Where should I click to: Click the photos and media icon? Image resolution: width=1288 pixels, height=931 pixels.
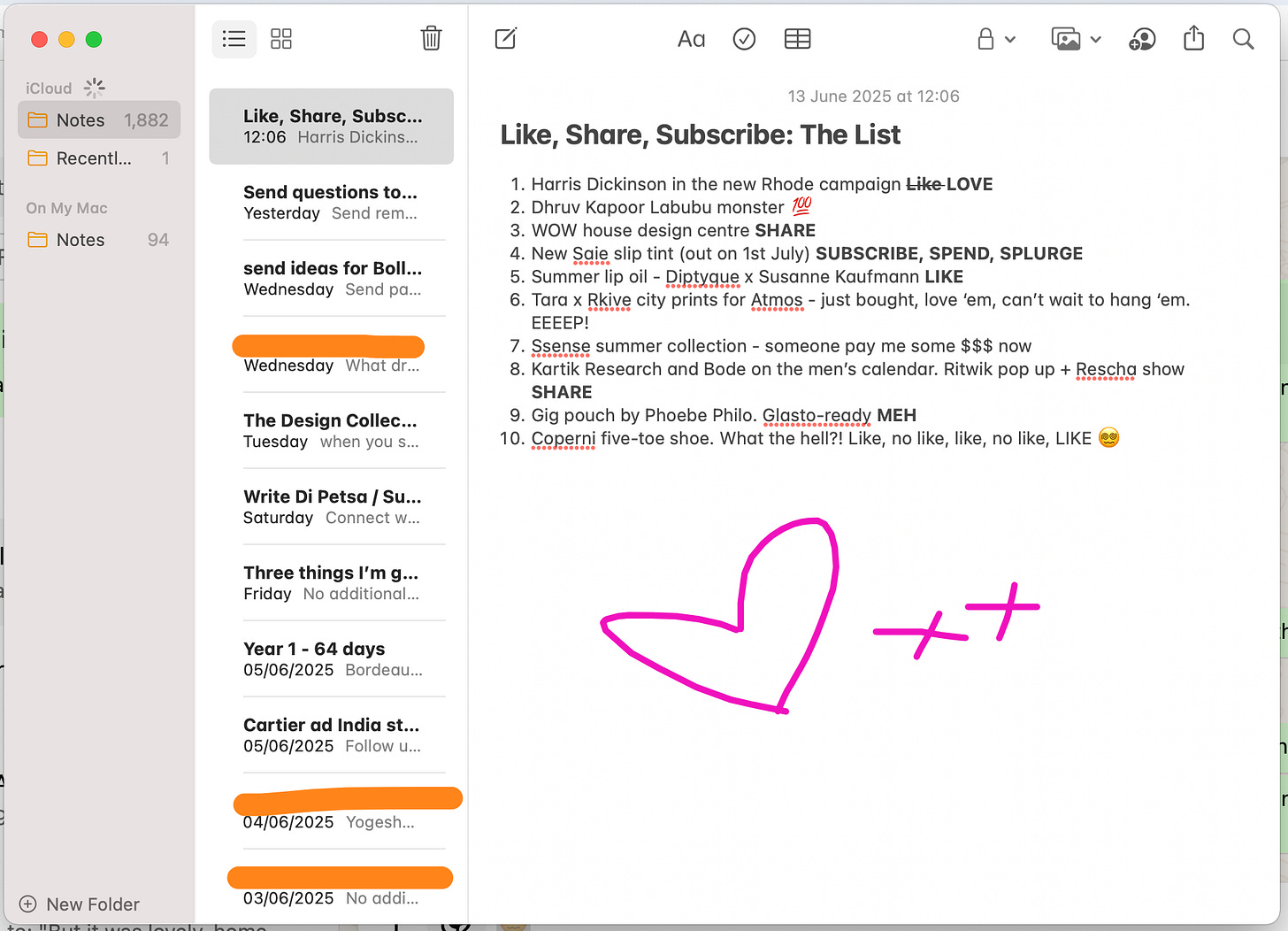[x=1066, y=39]
